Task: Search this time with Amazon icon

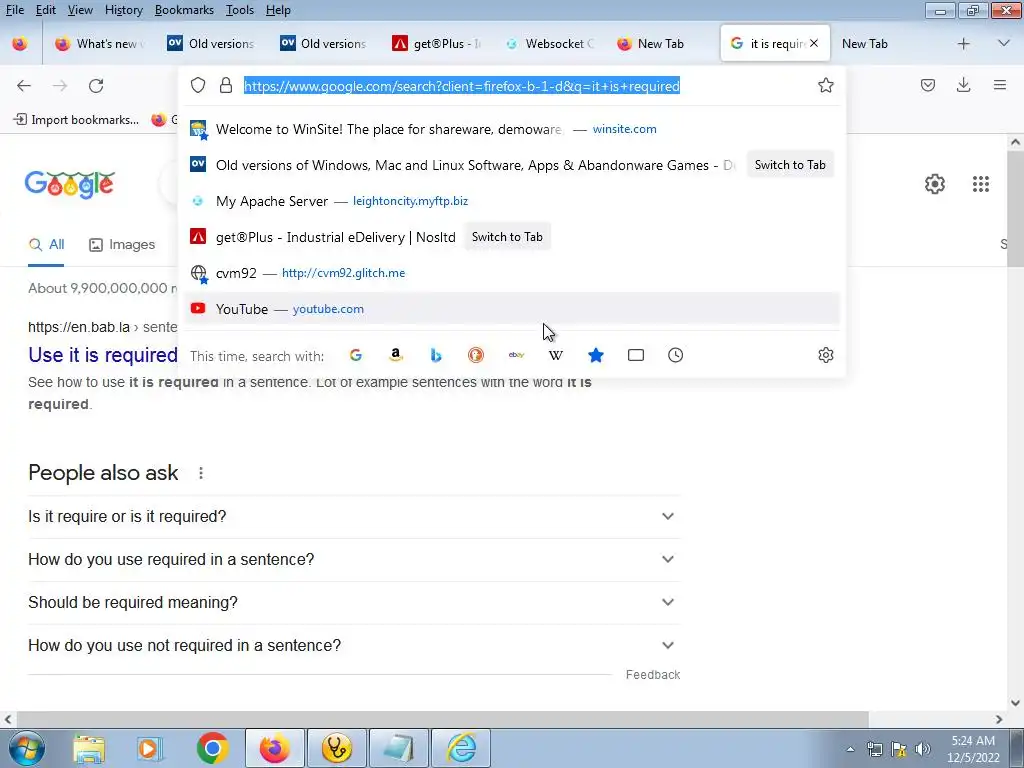Action: [x=396, y=355]
